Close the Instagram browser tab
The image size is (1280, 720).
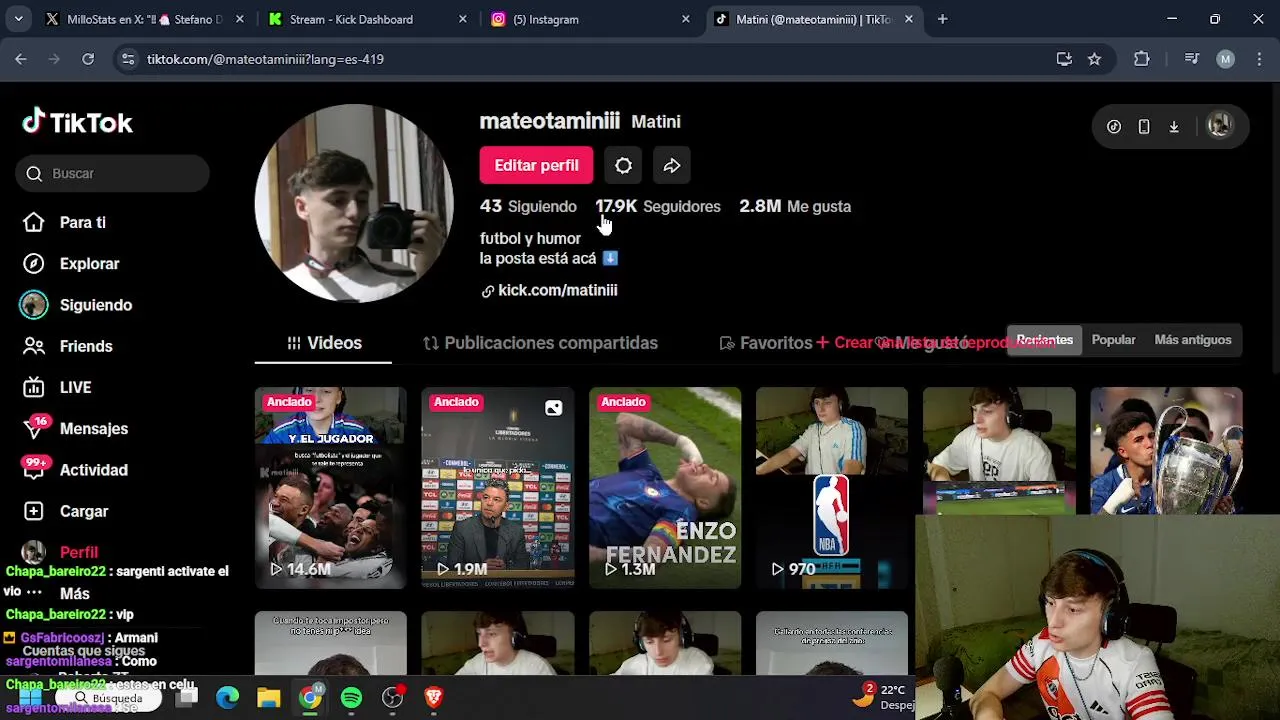[x=685, y=19]
